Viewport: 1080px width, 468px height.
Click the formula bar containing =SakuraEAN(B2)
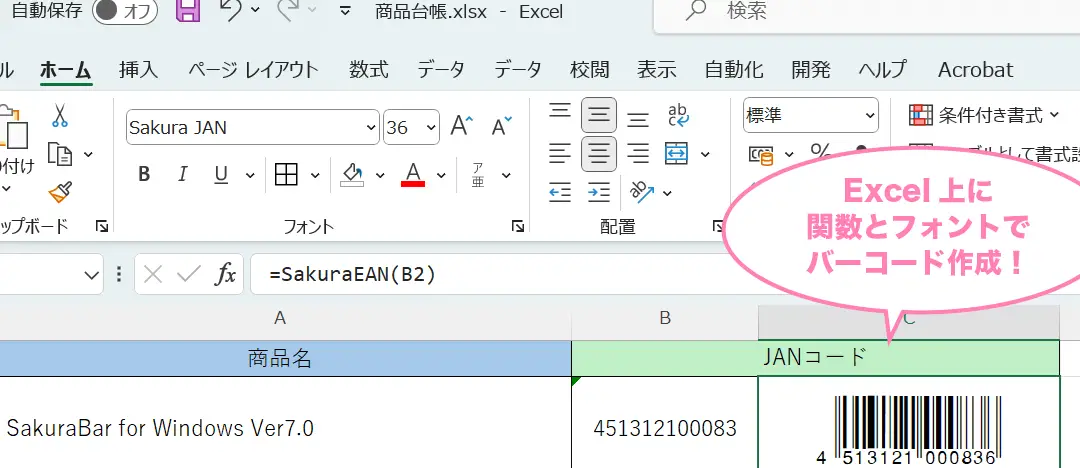(480, 274)
